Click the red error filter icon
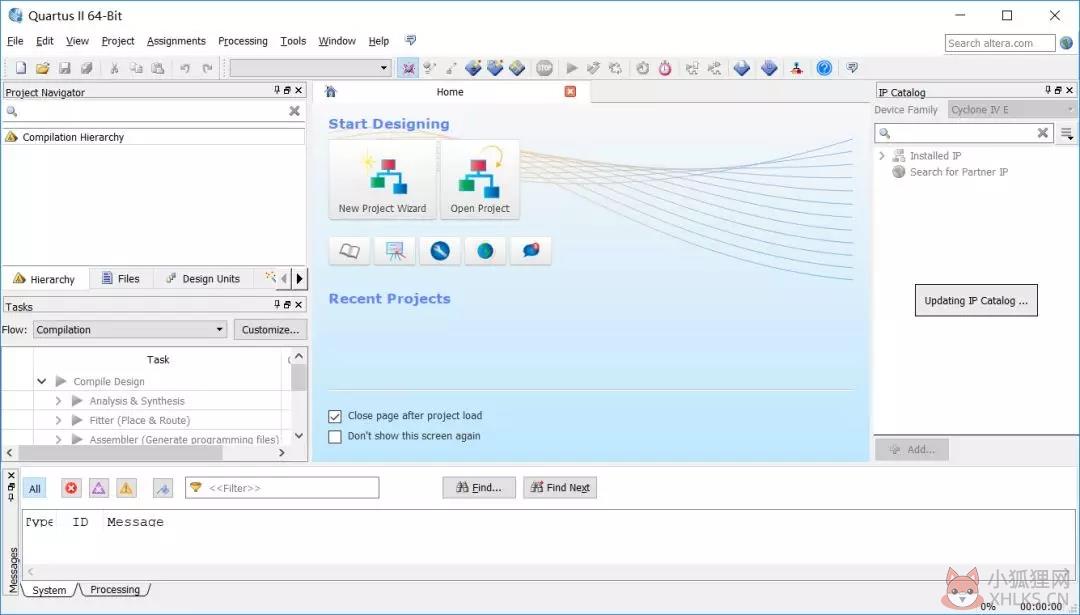 (x=71, y=488)
